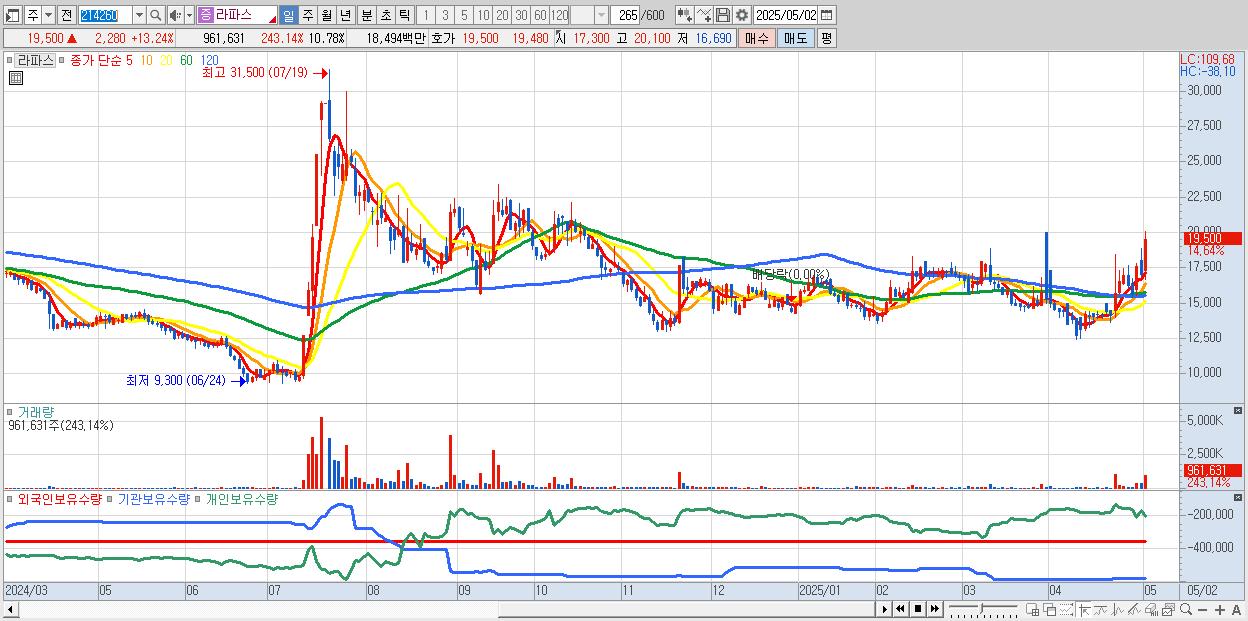Select the 30 interval tab

pyautogui.click(x=521, y=15)
